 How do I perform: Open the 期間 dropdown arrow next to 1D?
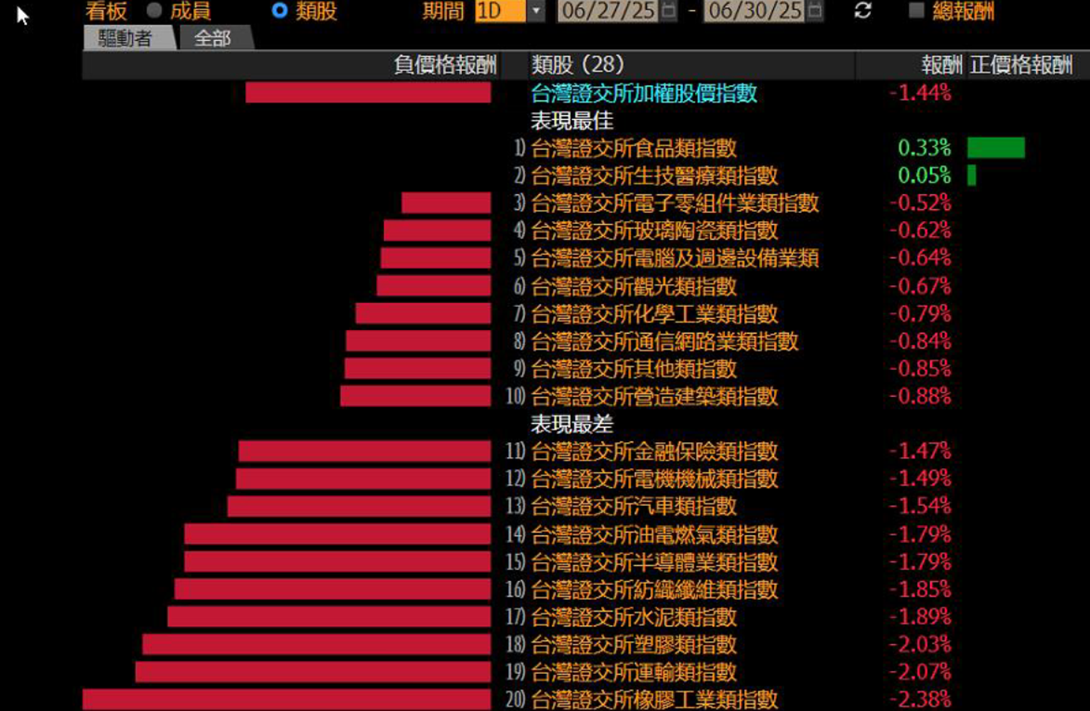(536, 11)
